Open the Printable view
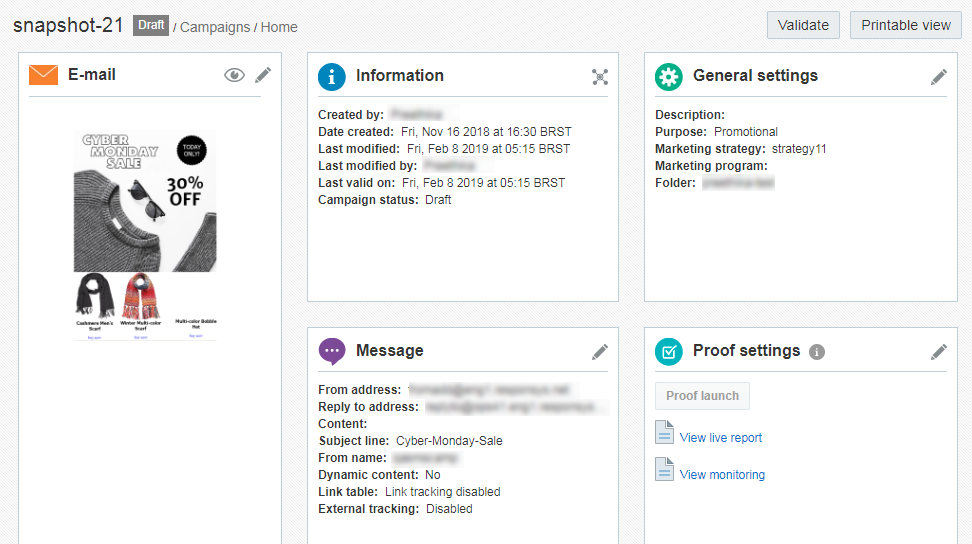This screenshot has height=544, width=972. (x=905, y=25)
